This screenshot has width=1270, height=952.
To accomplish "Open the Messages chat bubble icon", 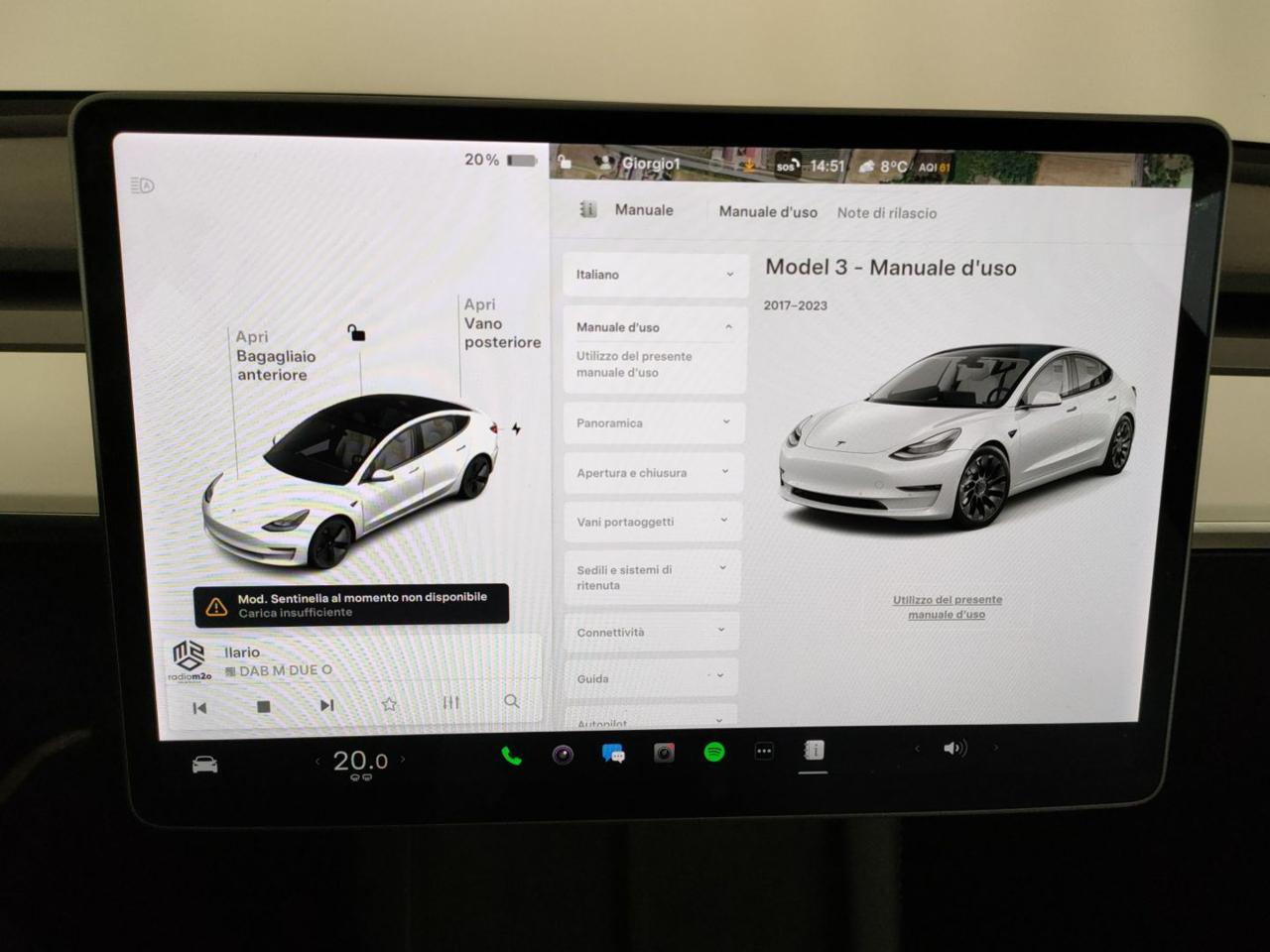I will (613, 755).
